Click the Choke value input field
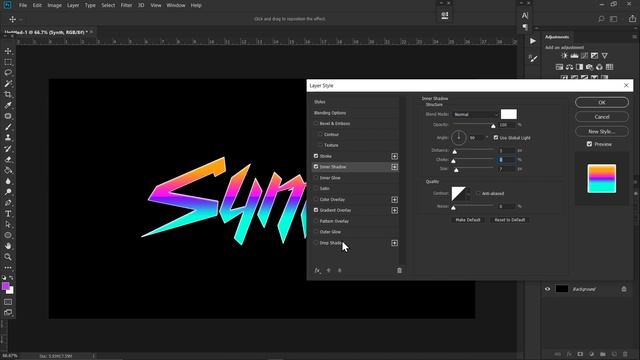 coord(506,160)
